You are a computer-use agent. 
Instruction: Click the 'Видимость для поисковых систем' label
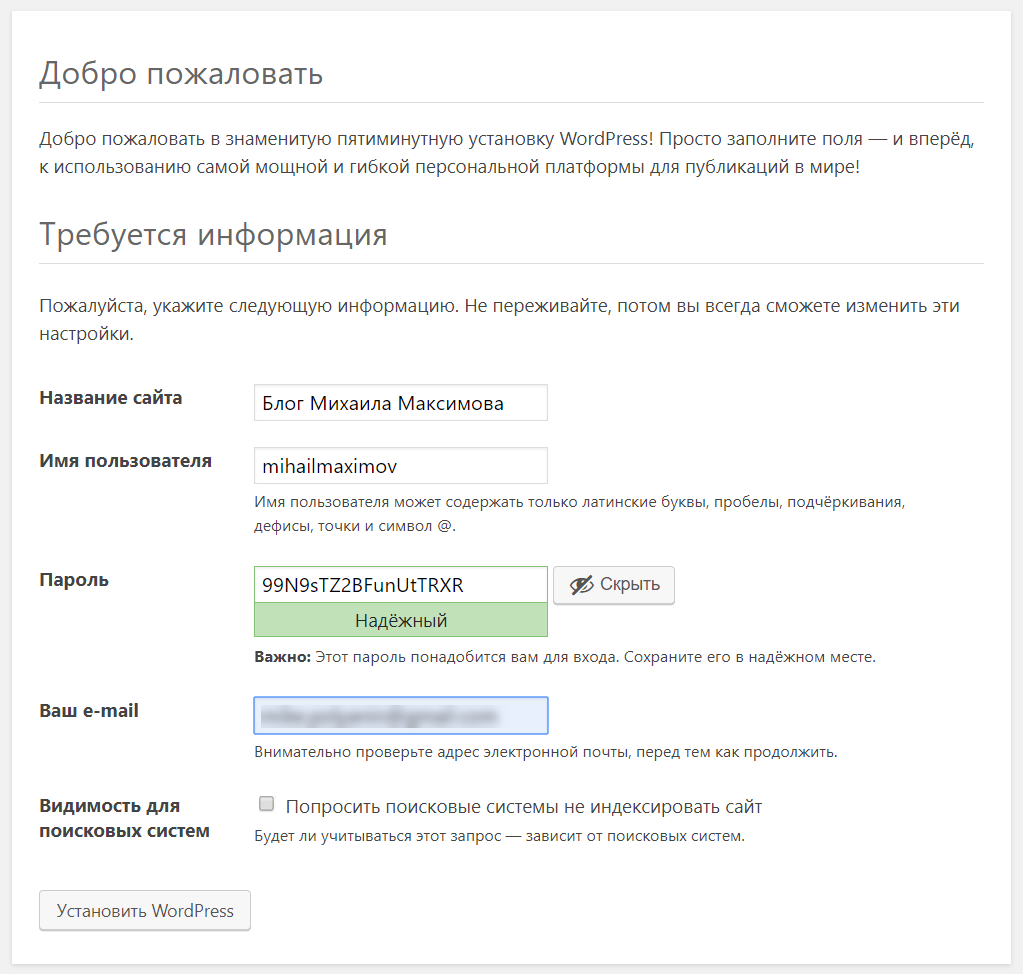tap(124, 818)
